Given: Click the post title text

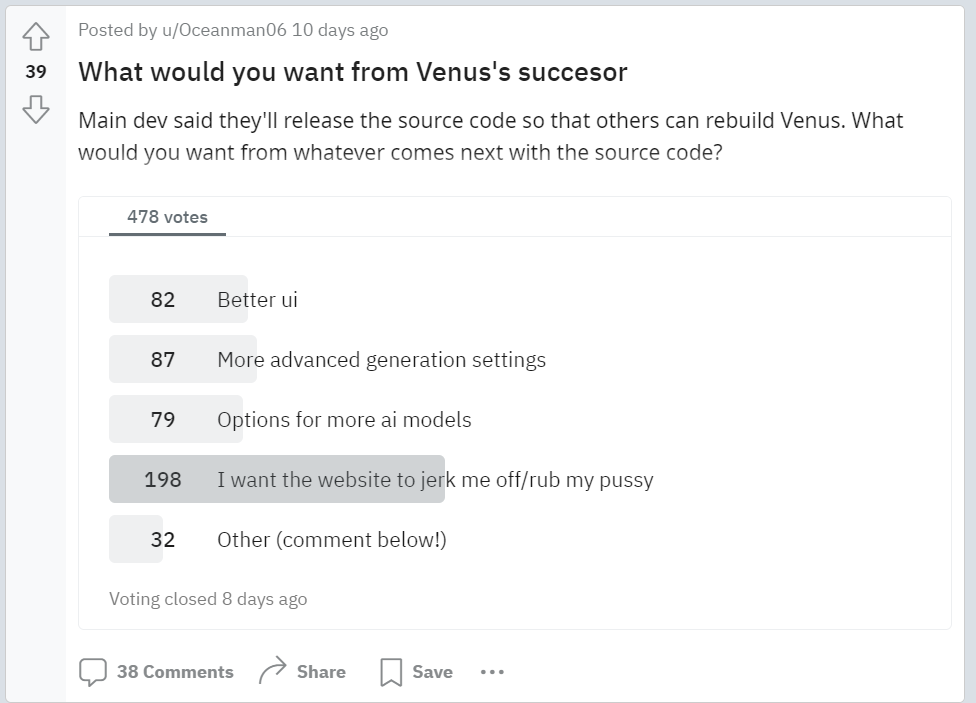Looking at the screenshot, I should 352,72.
